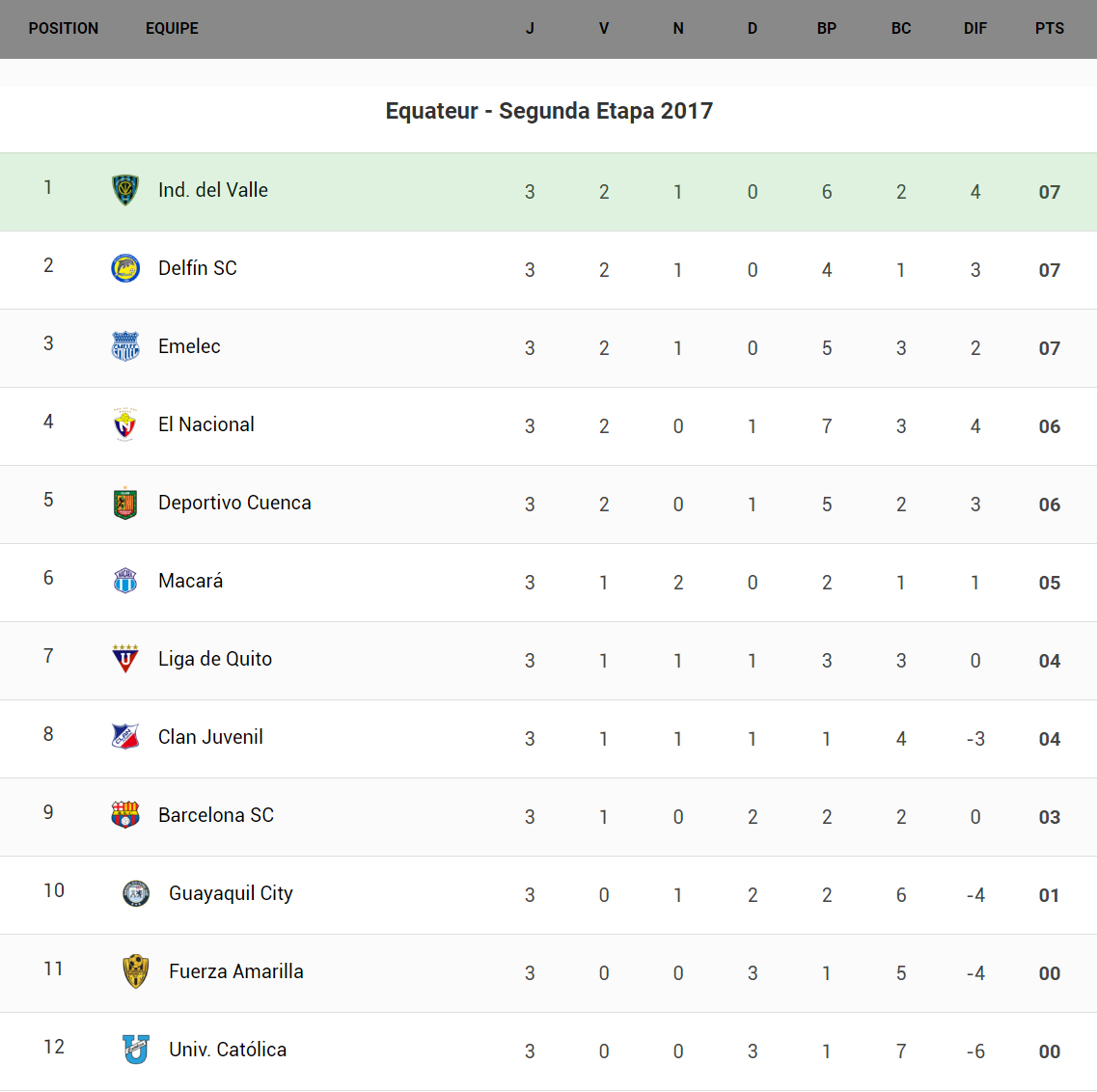Click the Univ. Católica U logo
The width and height of the screenshot is (1097, 1092).
[136, 1050]
